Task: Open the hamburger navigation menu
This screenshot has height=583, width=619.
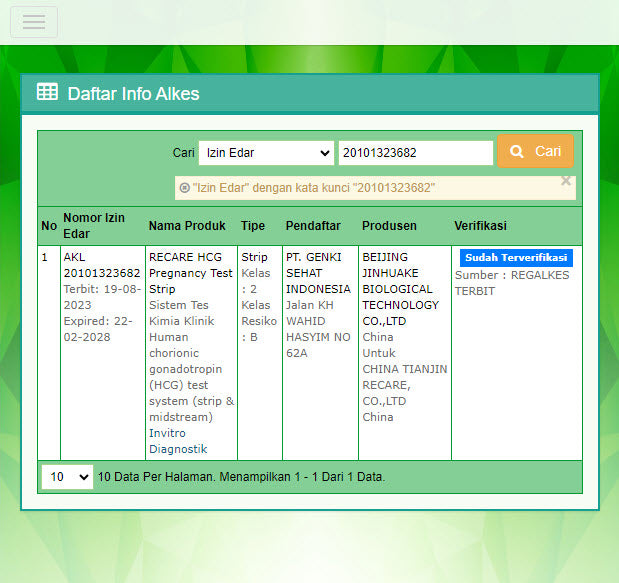Action: (x=34, y=22)
